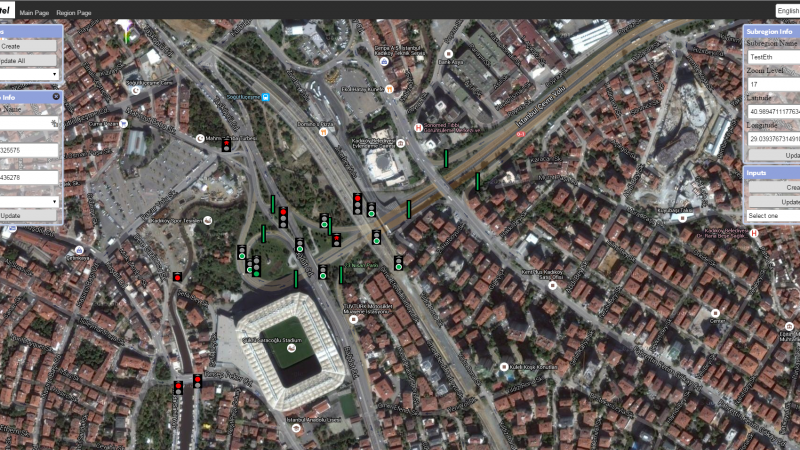Click the Istanbul Çevre Yolu road label
800x450 pixels.
(x=540, y=107)
